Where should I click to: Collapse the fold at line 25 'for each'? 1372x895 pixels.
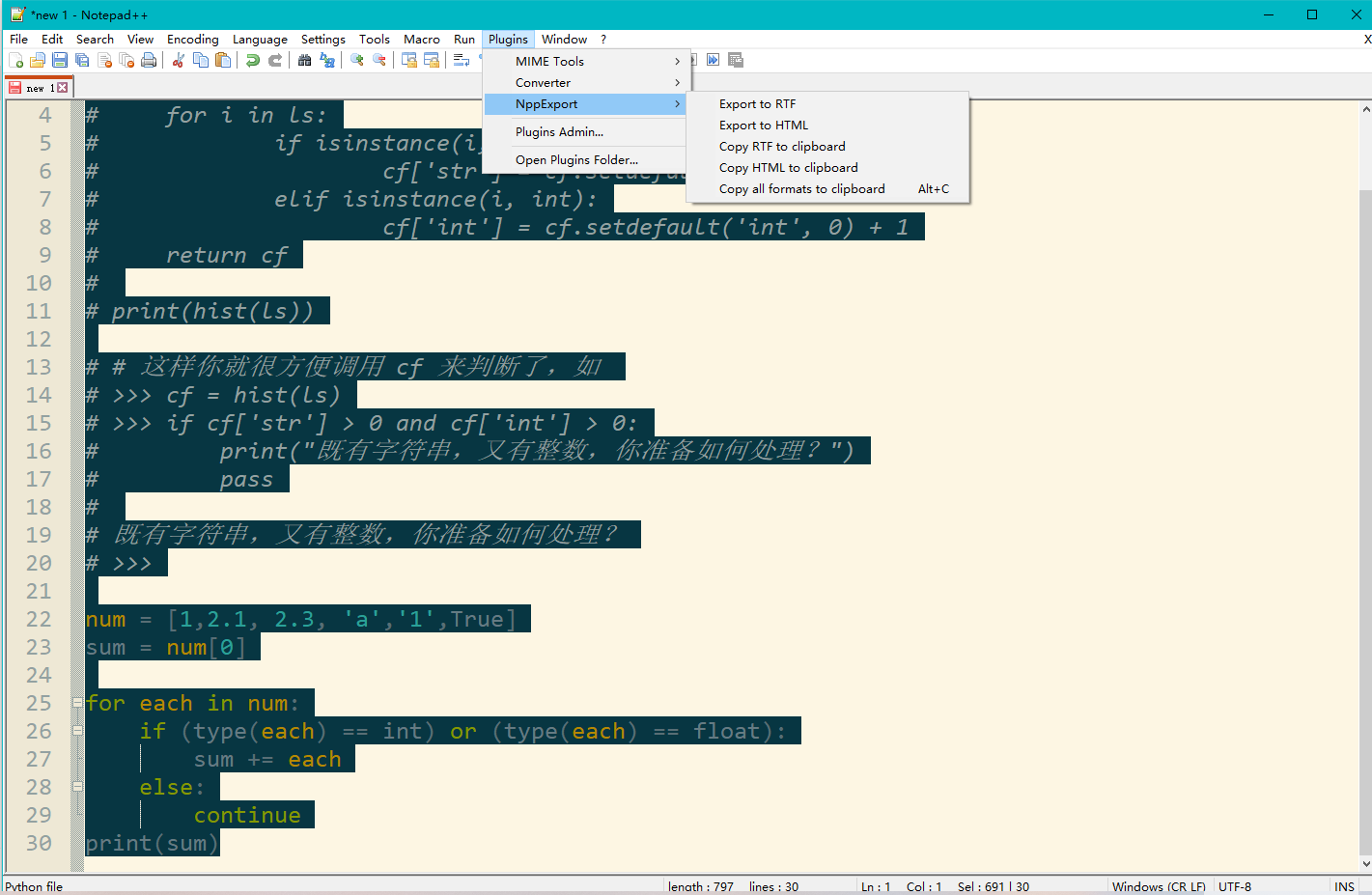tap(77, 703)
